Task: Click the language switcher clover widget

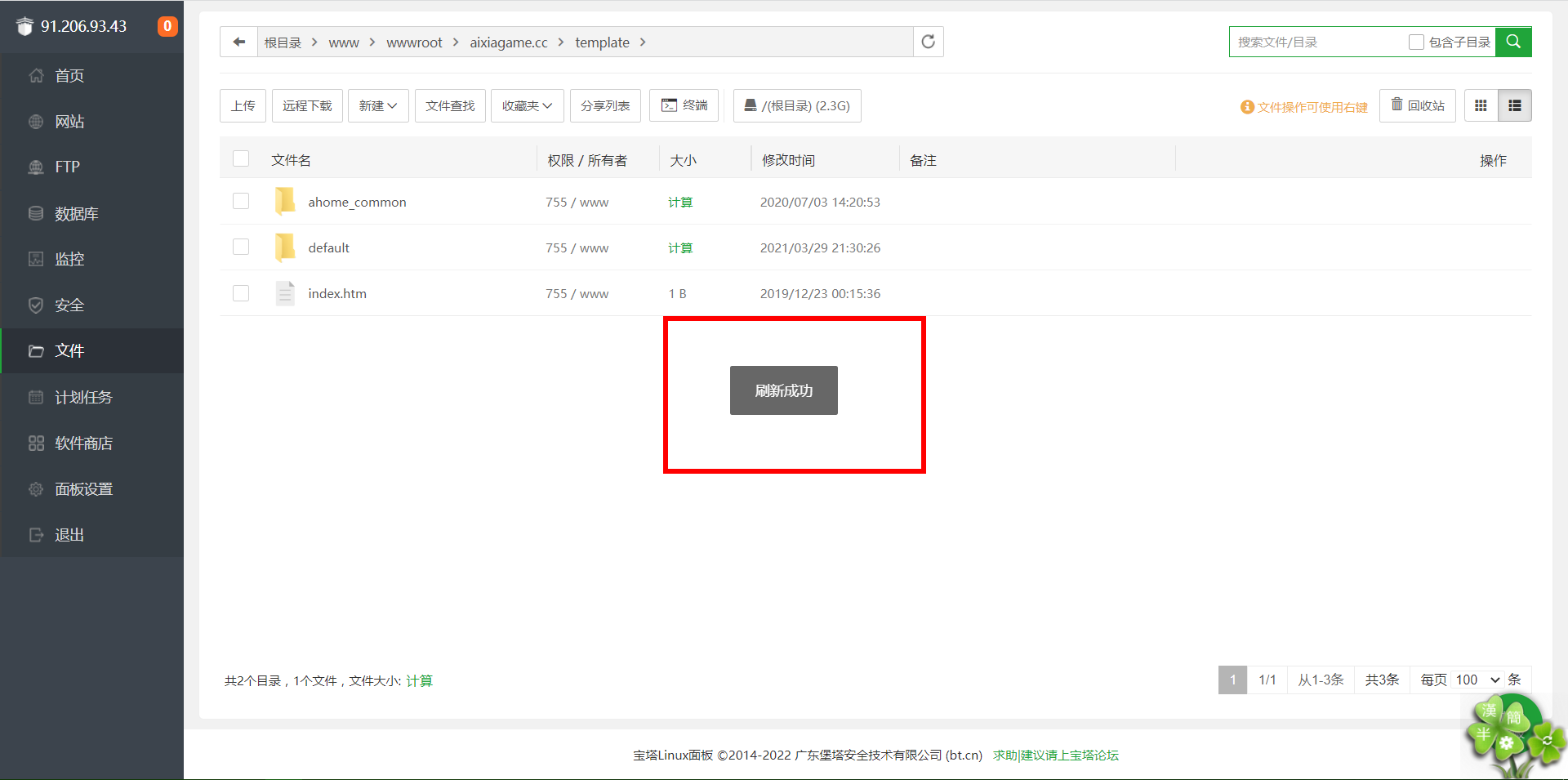Action: click(x=1513, y=735)
